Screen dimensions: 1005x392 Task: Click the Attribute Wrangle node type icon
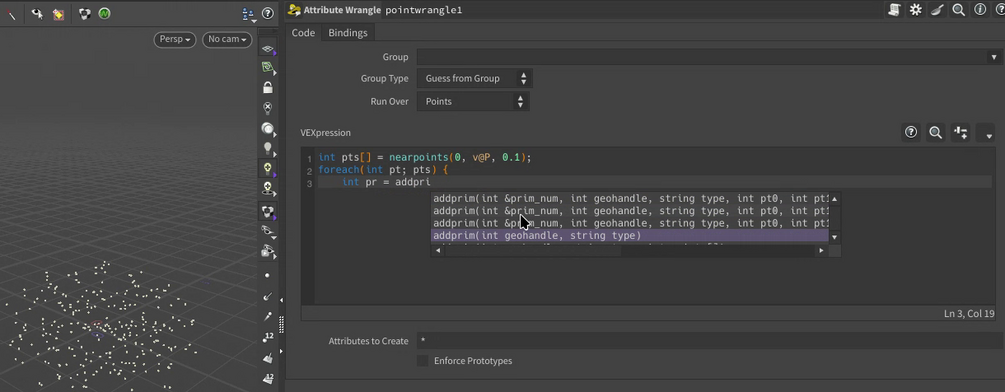point(295,10)
